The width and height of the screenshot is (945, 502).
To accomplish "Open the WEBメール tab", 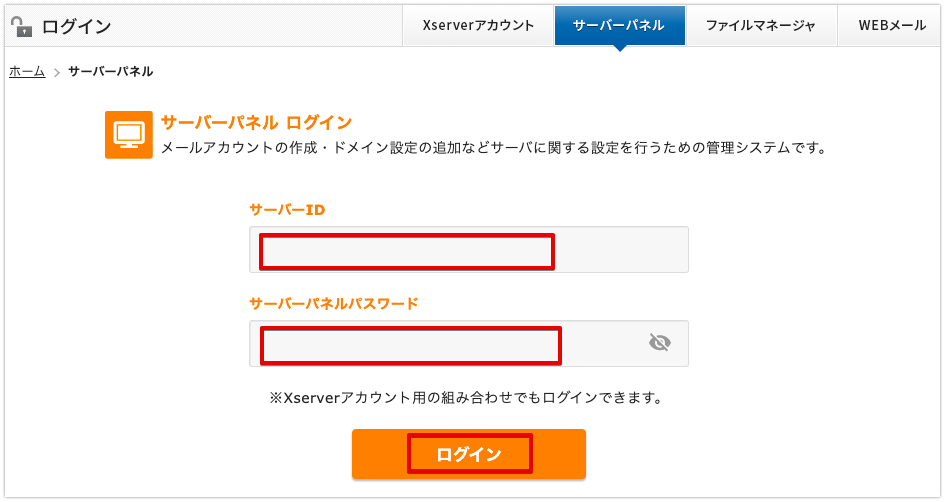I will click(891, 25).
